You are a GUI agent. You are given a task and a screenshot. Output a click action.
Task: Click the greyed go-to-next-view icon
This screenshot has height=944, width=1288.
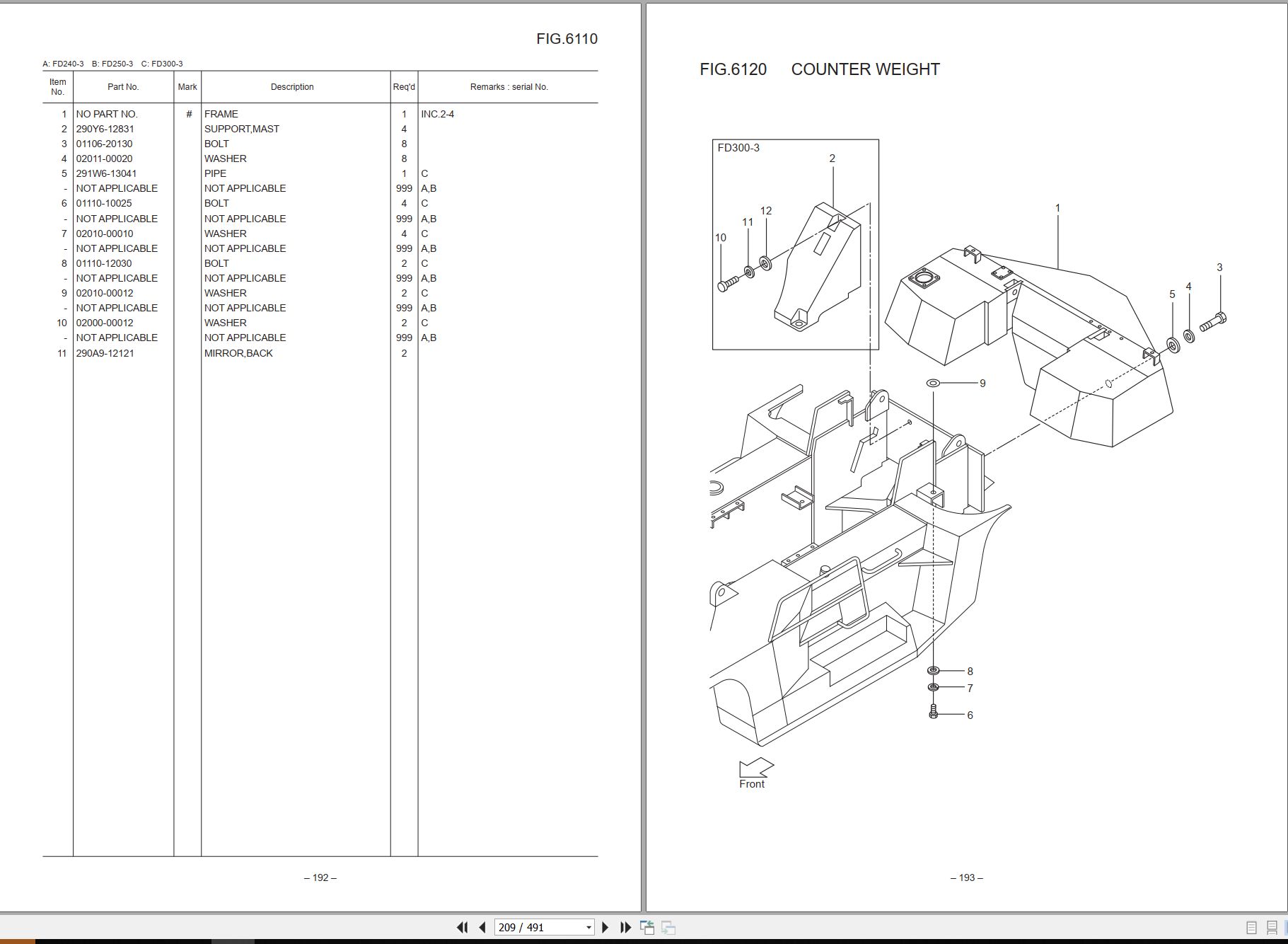[x=668, y=927]
